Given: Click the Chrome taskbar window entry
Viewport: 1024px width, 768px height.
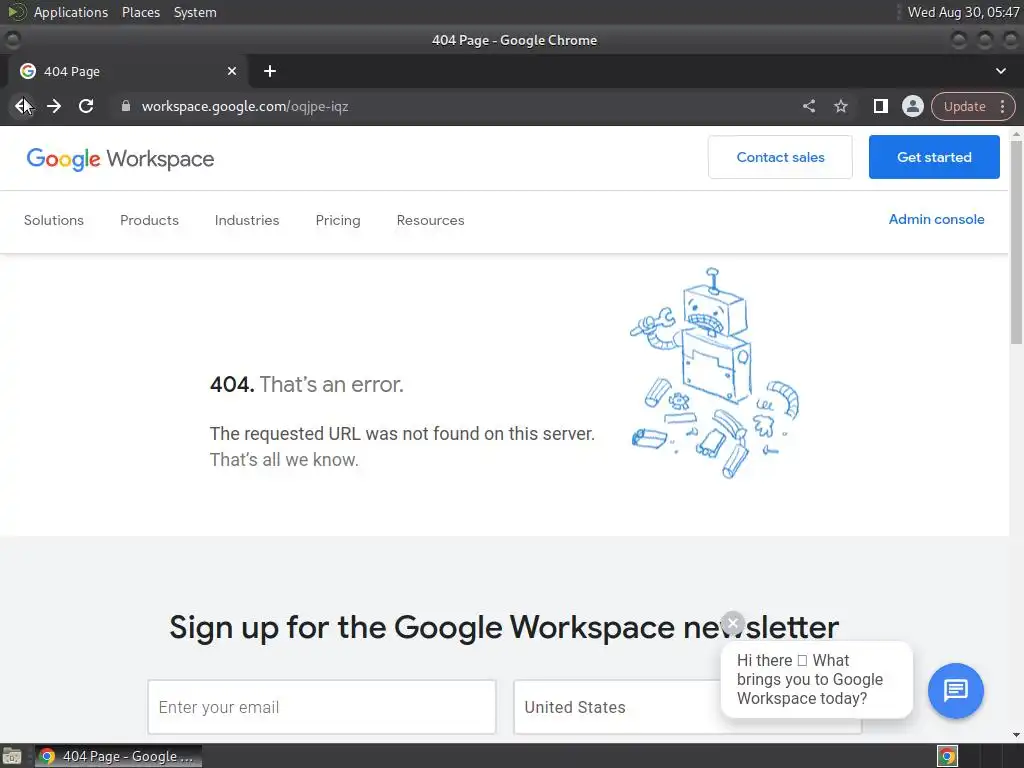Looking at the screenshot, I should [x=118, y=756].
